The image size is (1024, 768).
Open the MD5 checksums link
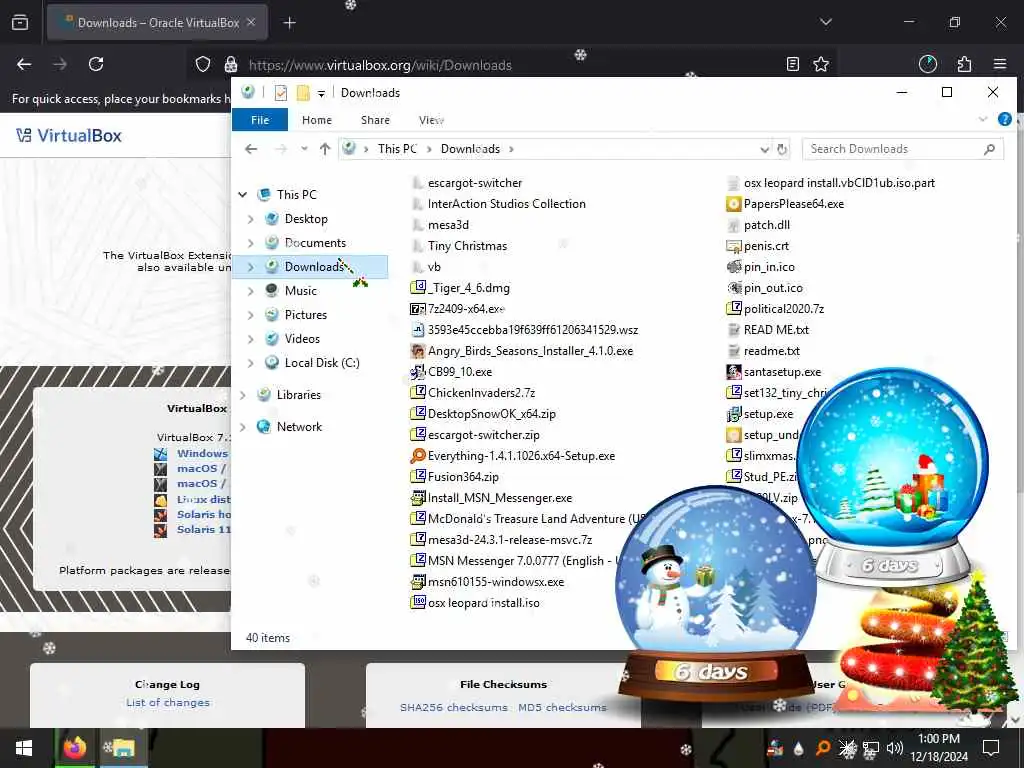click(x=562, y=707)
